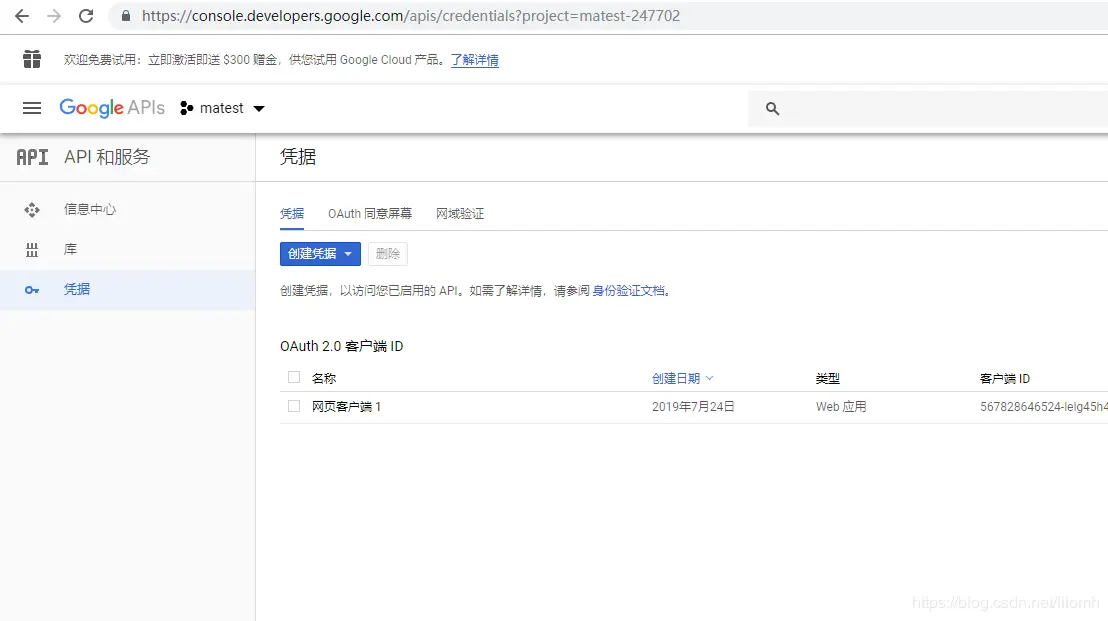
Task: Go forward with the browser forward arrow
Action: tap(54, 16)
